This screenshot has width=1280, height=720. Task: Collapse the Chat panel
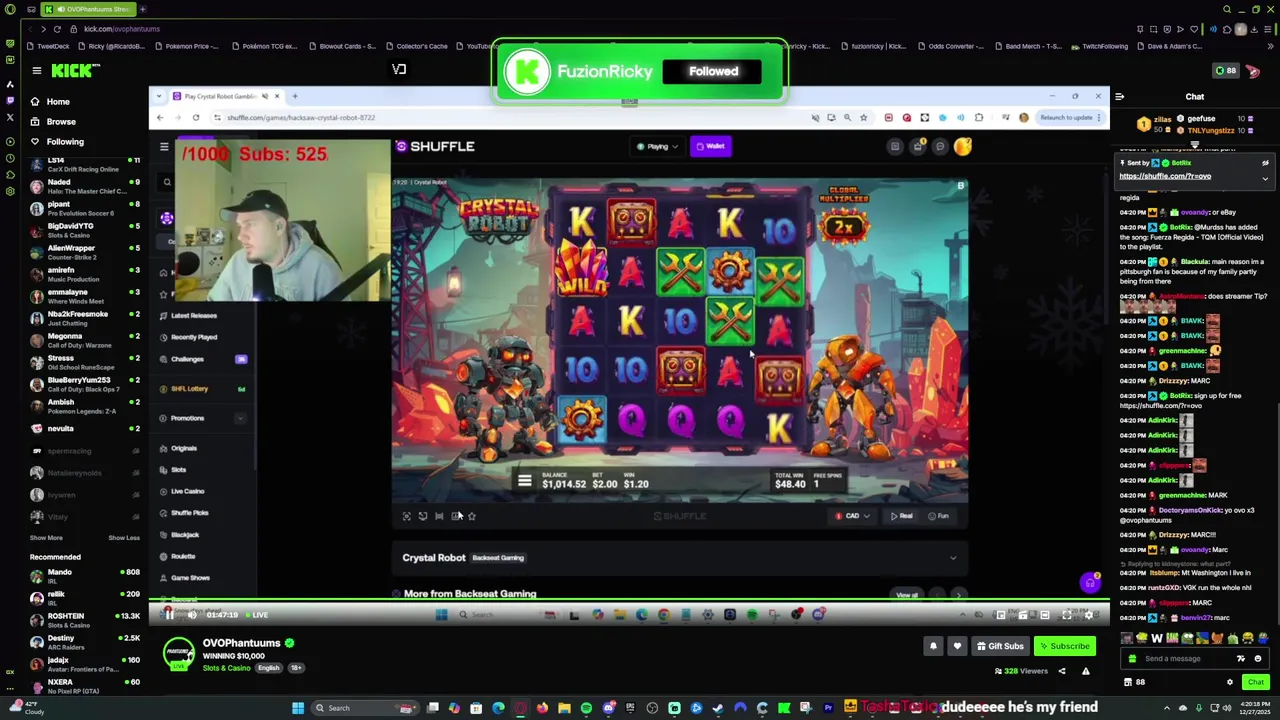pyautogui.click(x=1120, y=97)
